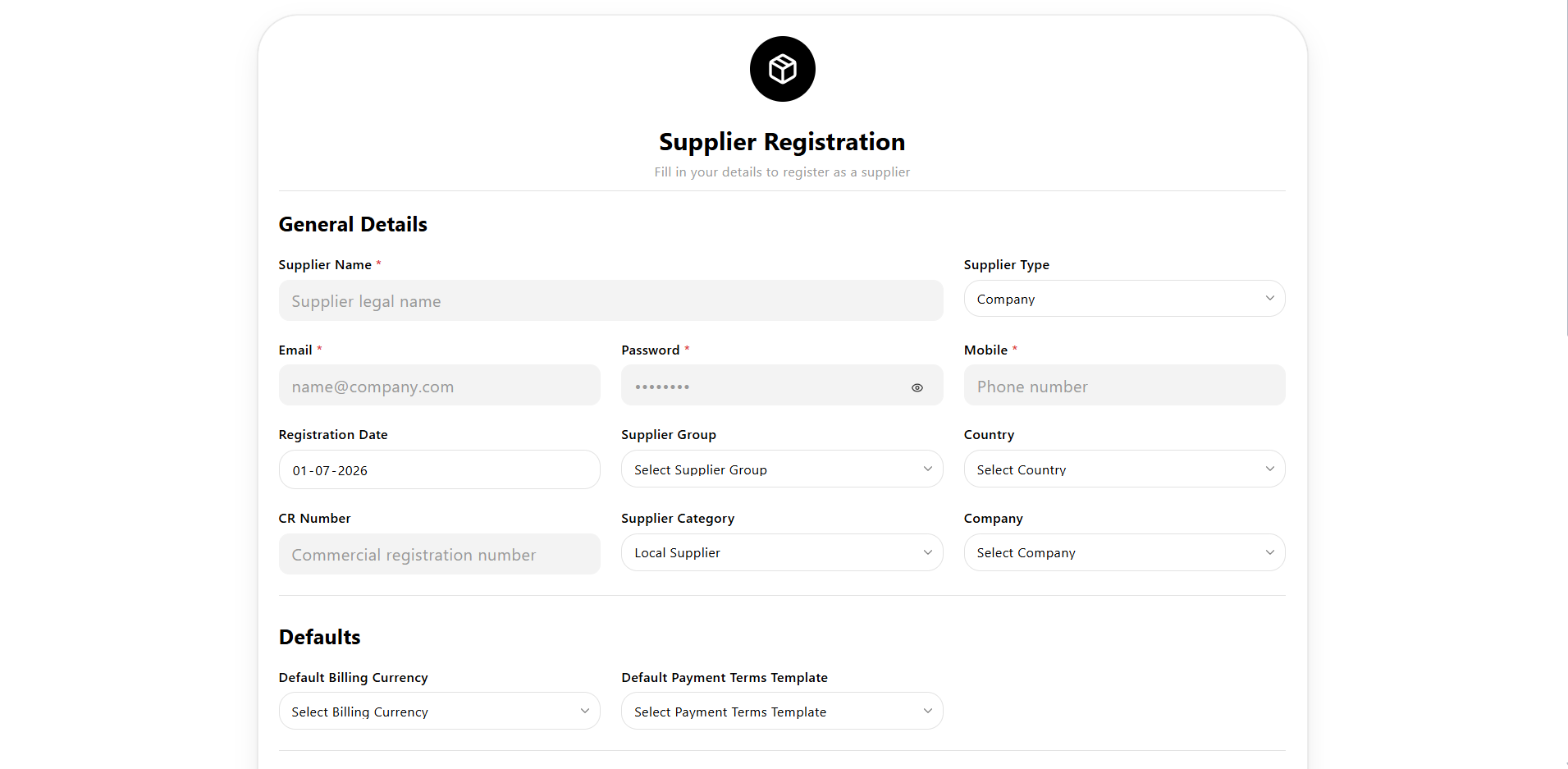This screenshot has height=769, width=1568.
Task: Click the package box logo icon
Action: [782, 69]
